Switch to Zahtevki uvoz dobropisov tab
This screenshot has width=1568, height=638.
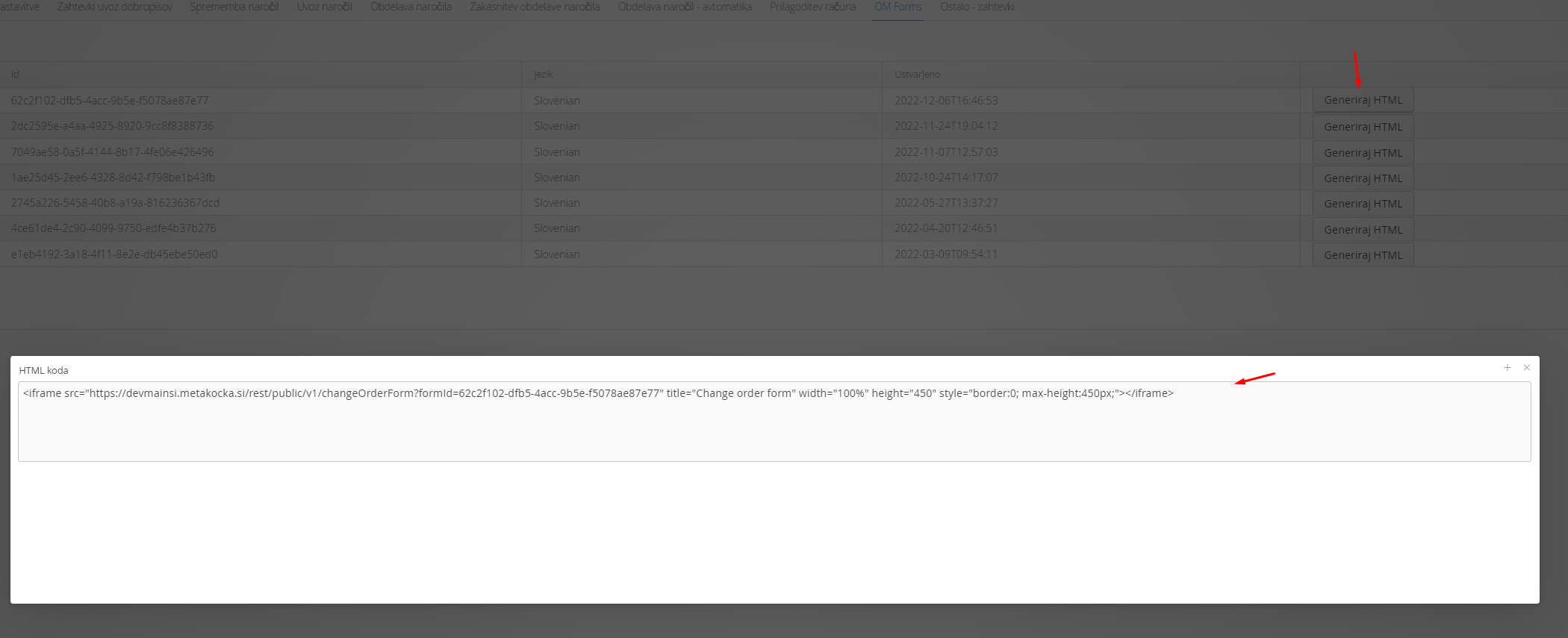click(x=114, y=7)
